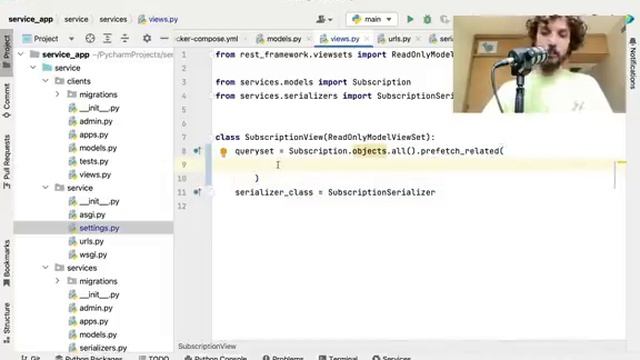Screen dimensions: 640x360
Task: Collapse the inner service package folder
Action: [x=45, y=188]
